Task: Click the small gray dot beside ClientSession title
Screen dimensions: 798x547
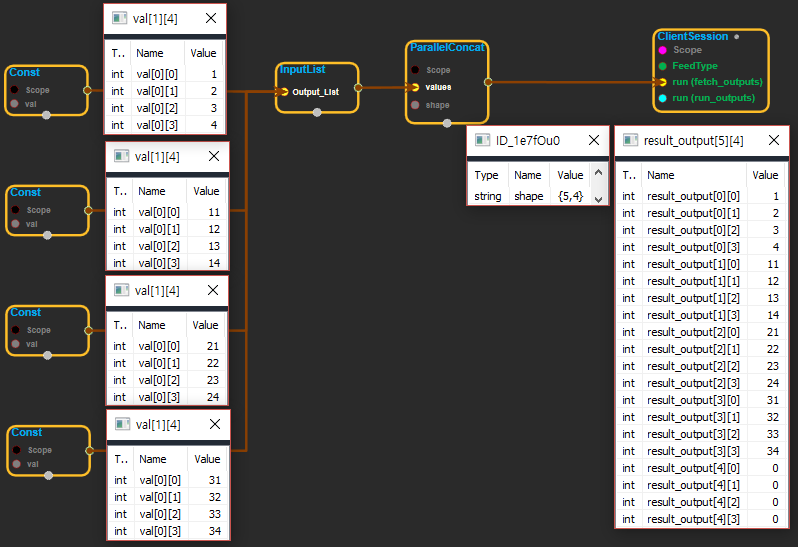Action: [737, 36]
